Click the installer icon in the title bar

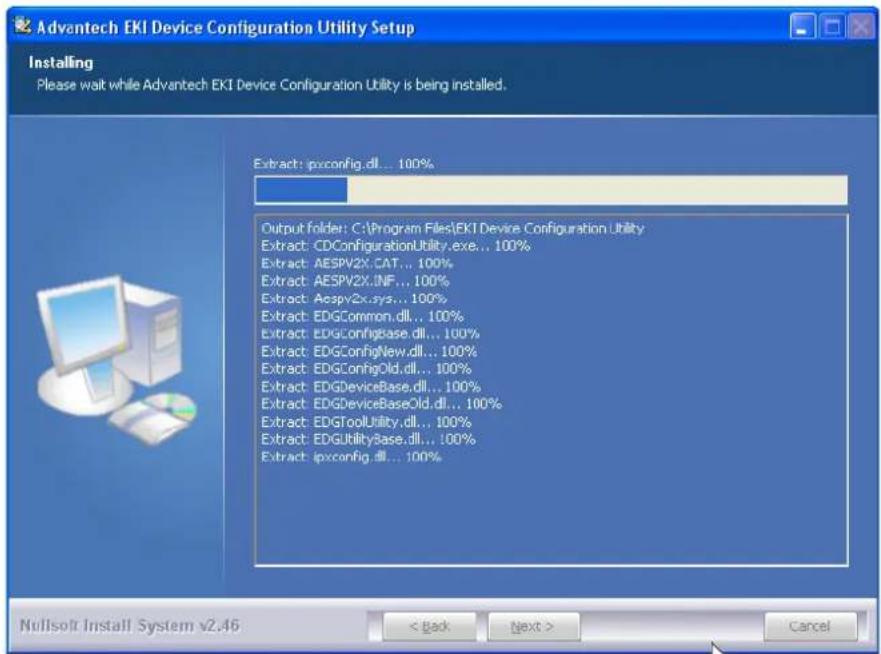22,26
